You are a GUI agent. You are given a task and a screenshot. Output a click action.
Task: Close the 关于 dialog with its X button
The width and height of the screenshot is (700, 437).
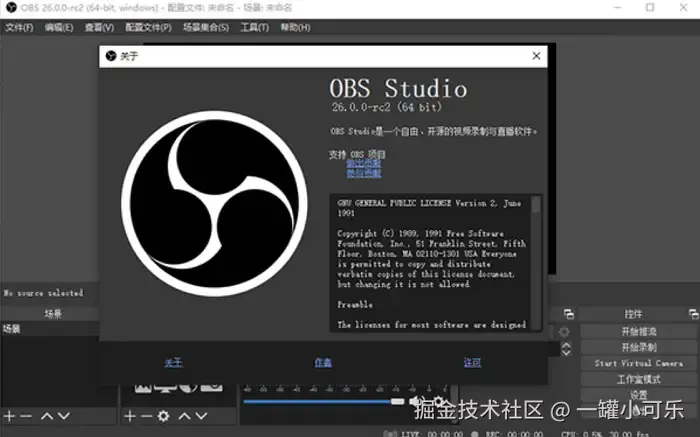click(x=536, y=56)
